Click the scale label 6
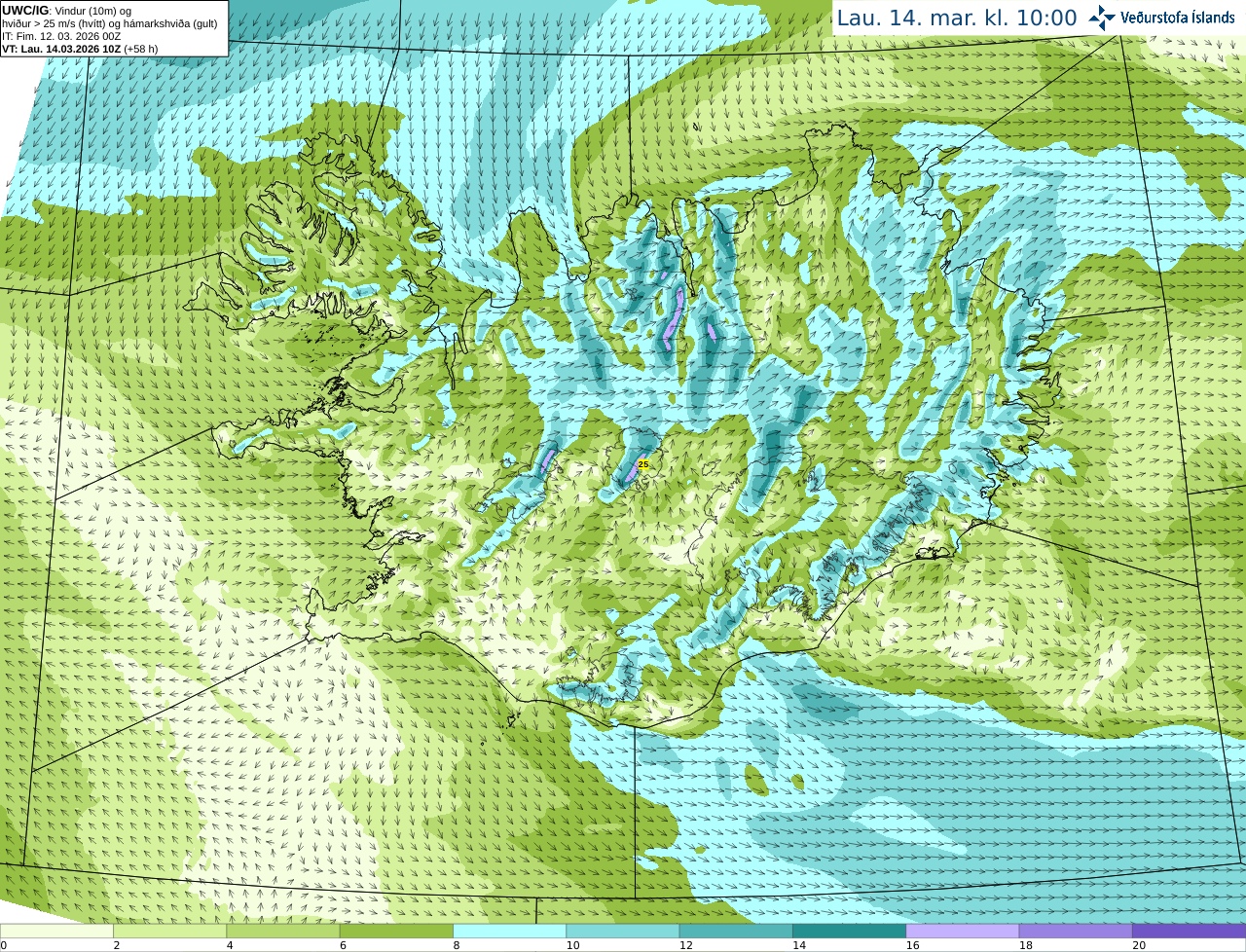 344,945
